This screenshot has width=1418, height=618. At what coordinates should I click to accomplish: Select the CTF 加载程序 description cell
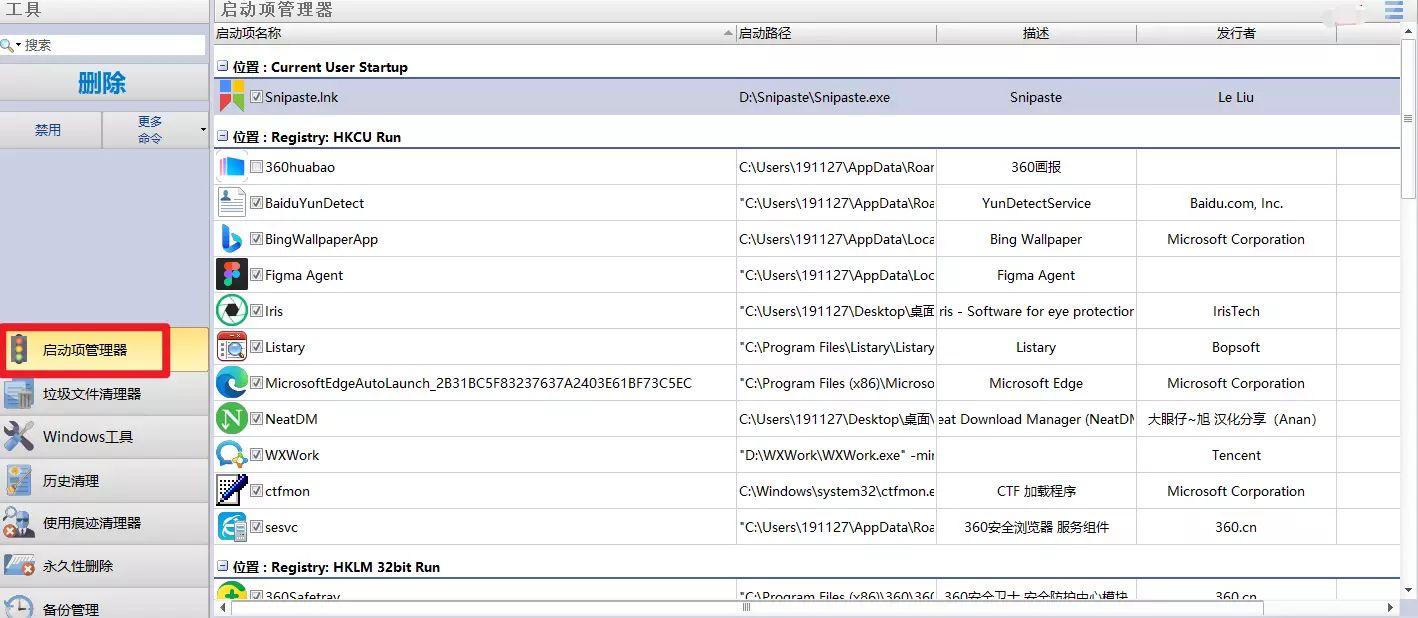coord(1036,491)
